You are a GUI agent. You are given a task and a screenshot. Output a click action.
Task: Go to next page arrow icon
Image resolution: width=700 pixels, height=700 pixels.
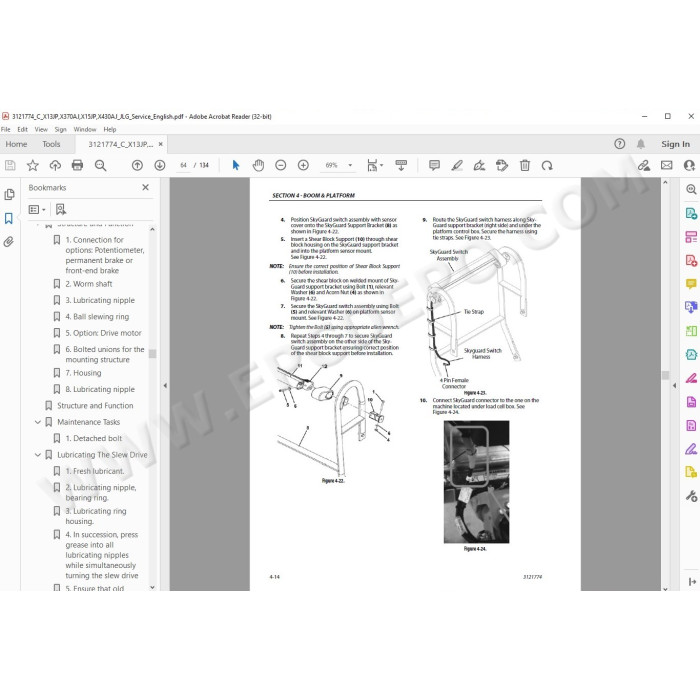(160, 166)
